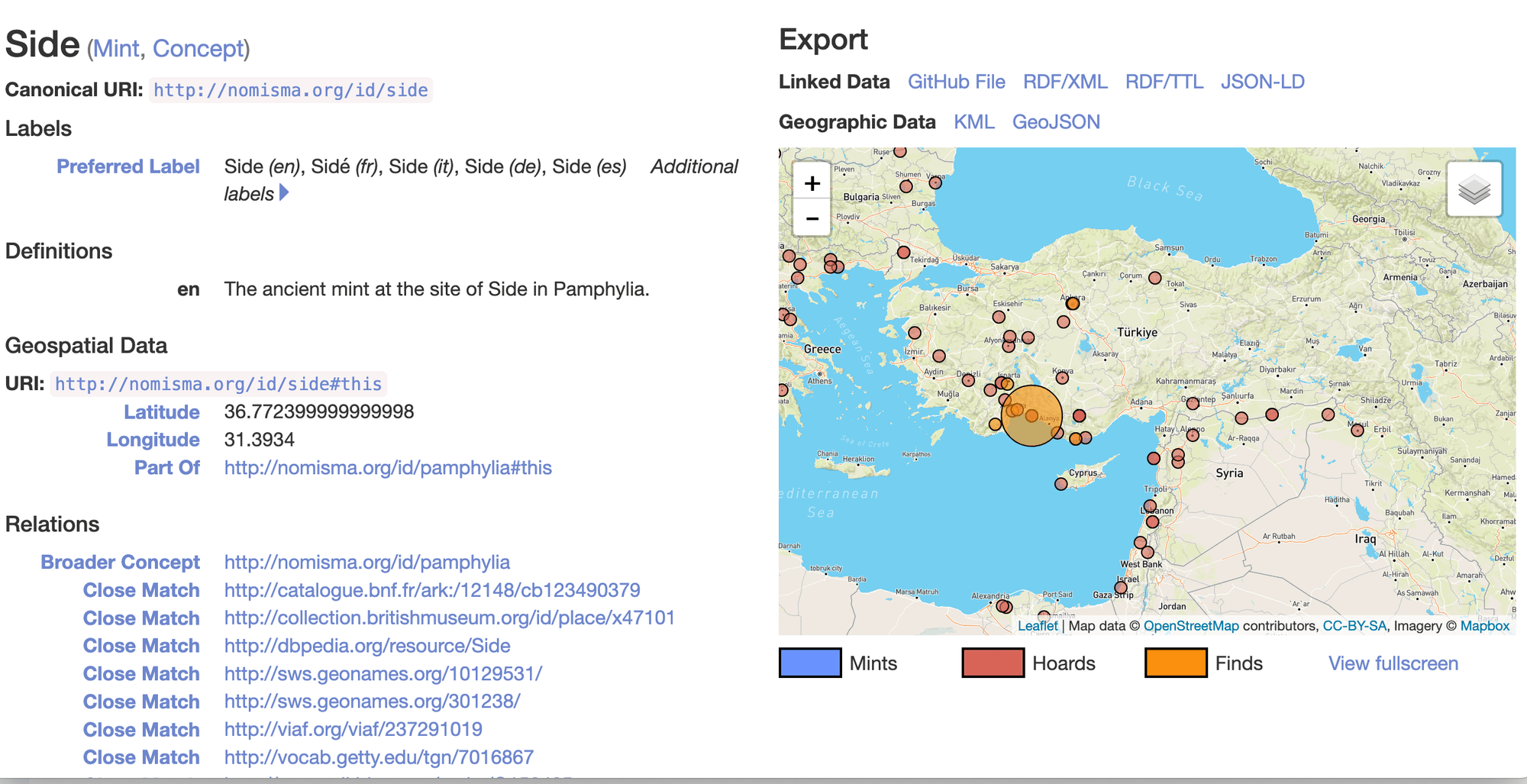
Task: Open the Mapbox attribution link
Action: tap(1485, 626)
